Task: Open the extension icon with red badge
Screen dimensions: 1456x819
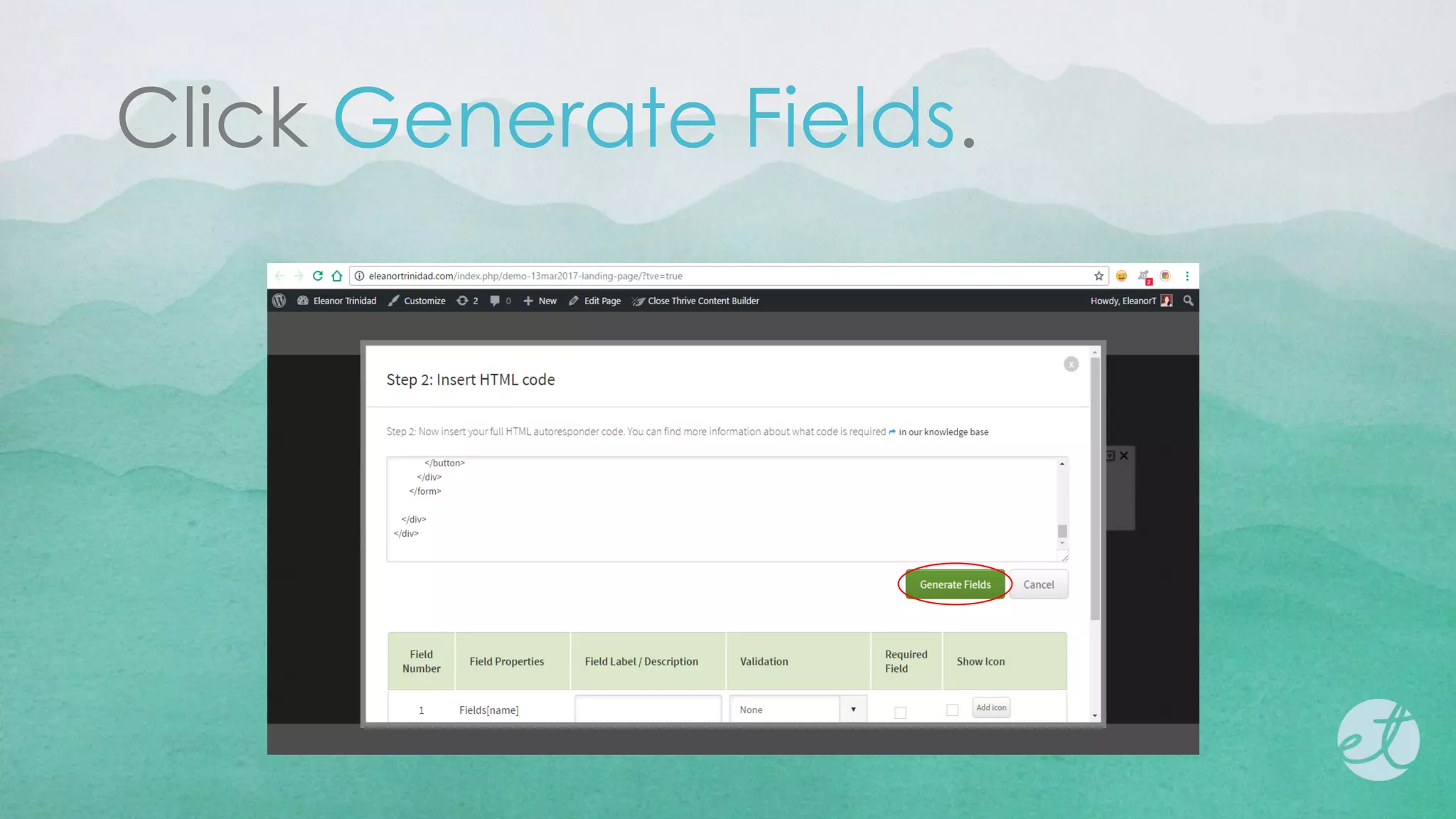Action: [1144, 277]
